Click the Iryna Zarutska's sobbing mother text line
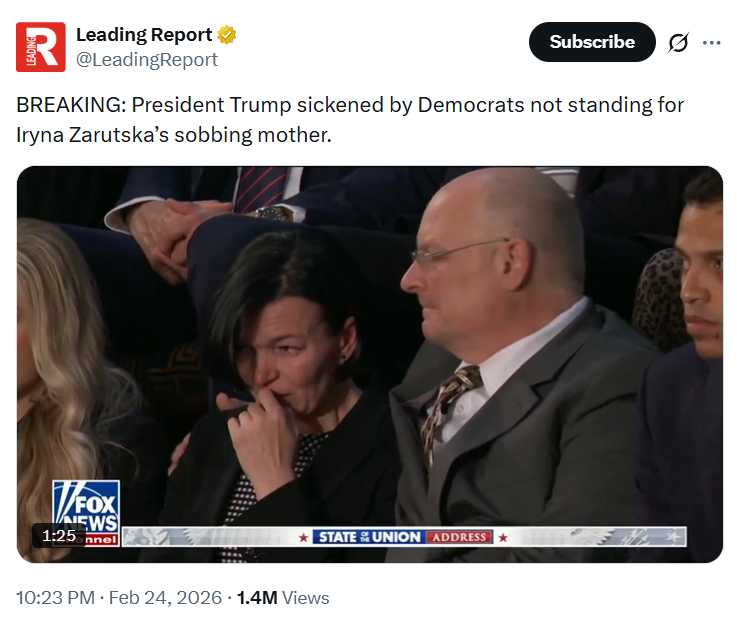 point(173,134)
